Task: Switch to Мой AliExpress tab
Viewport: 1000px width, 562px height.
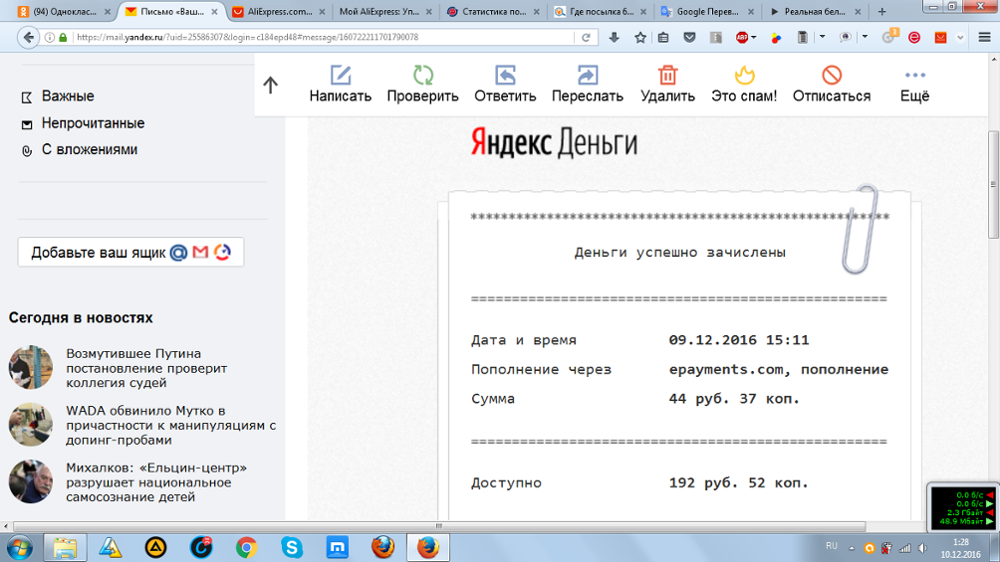Action: [385, 11]
